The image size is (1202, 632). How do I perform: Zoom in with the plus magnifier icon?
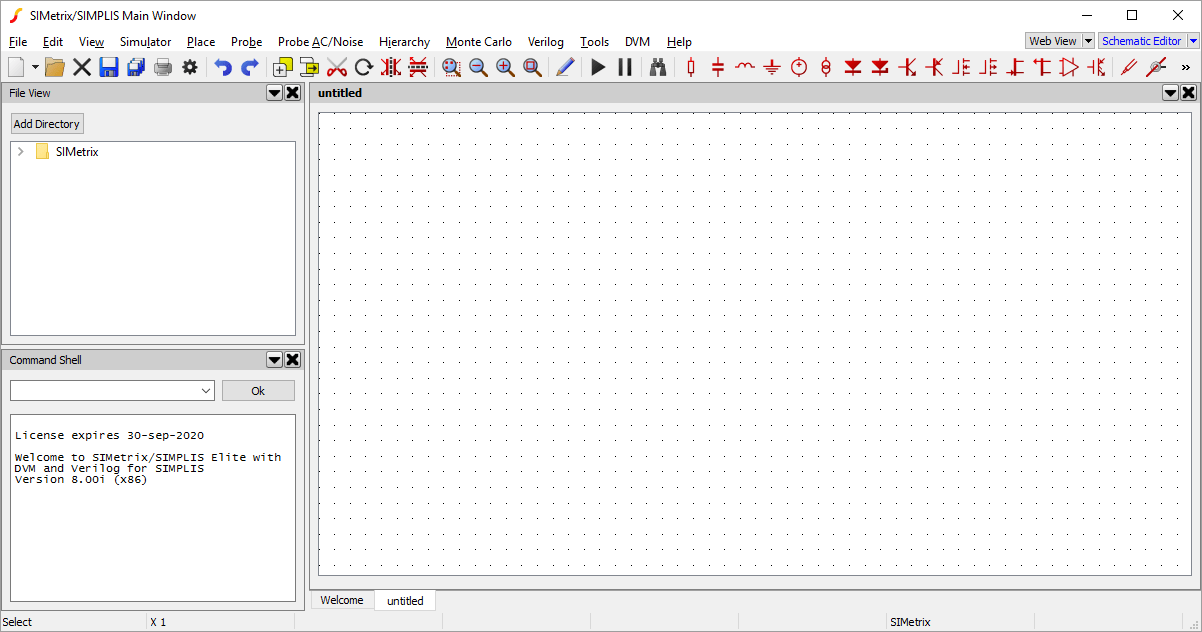(x=505, y=67)
